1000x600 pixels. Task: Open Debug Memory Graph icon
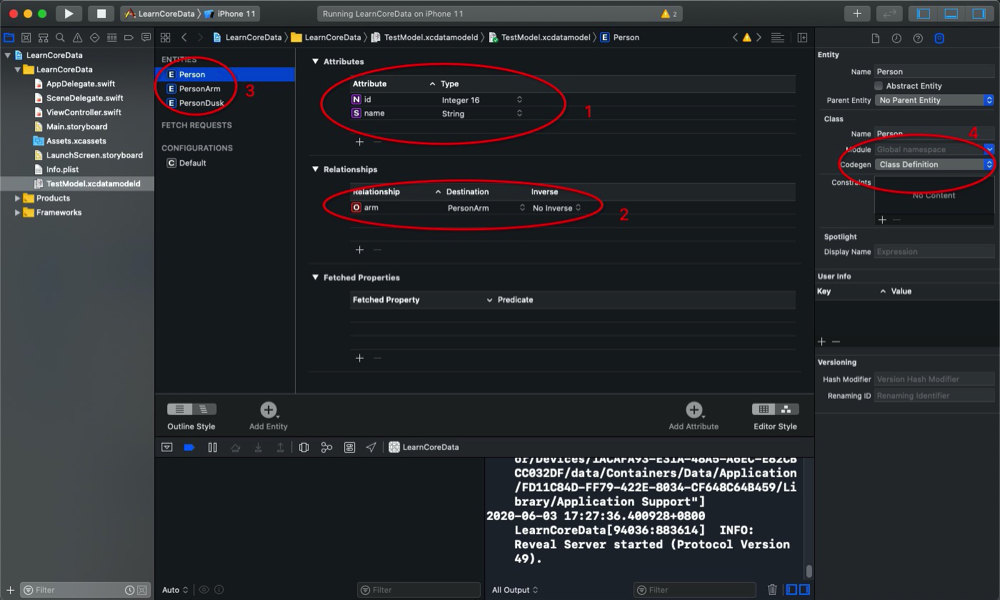[327, 448]
